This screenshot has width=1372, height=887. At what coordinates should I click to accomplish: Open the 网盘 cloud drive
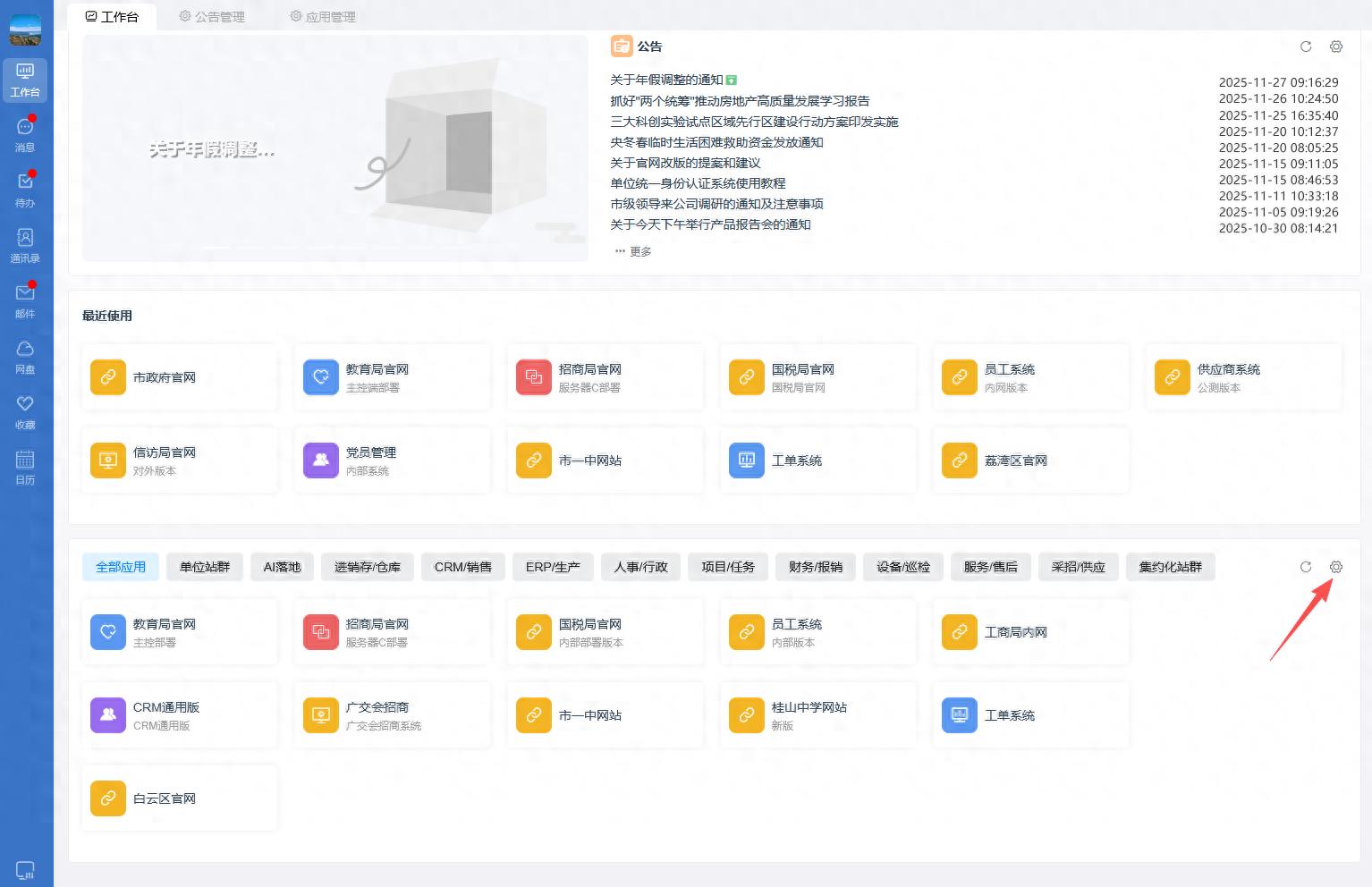(x=25, y=355)
